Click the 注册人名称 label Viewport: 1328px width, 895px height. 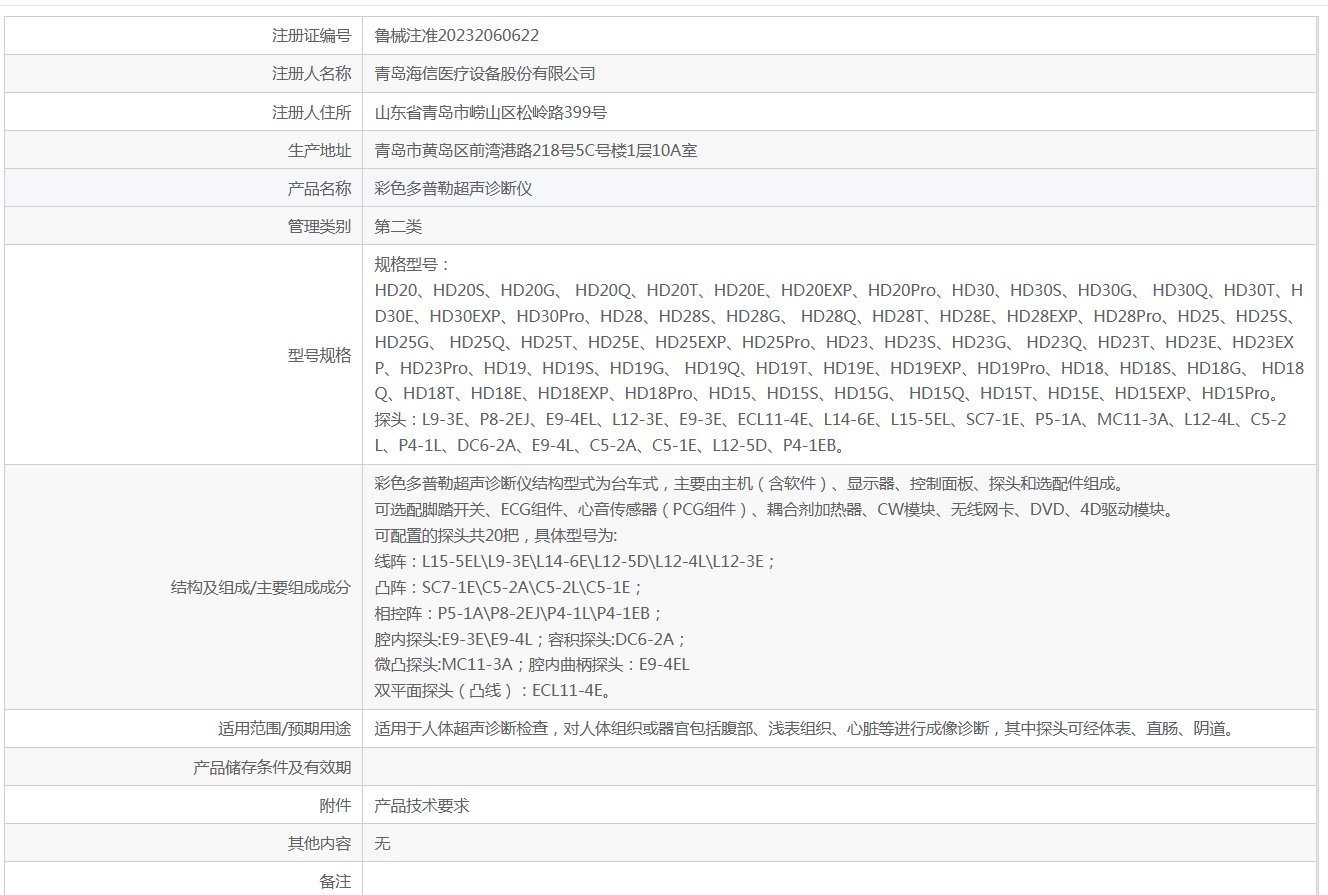(x=312, y=73)
